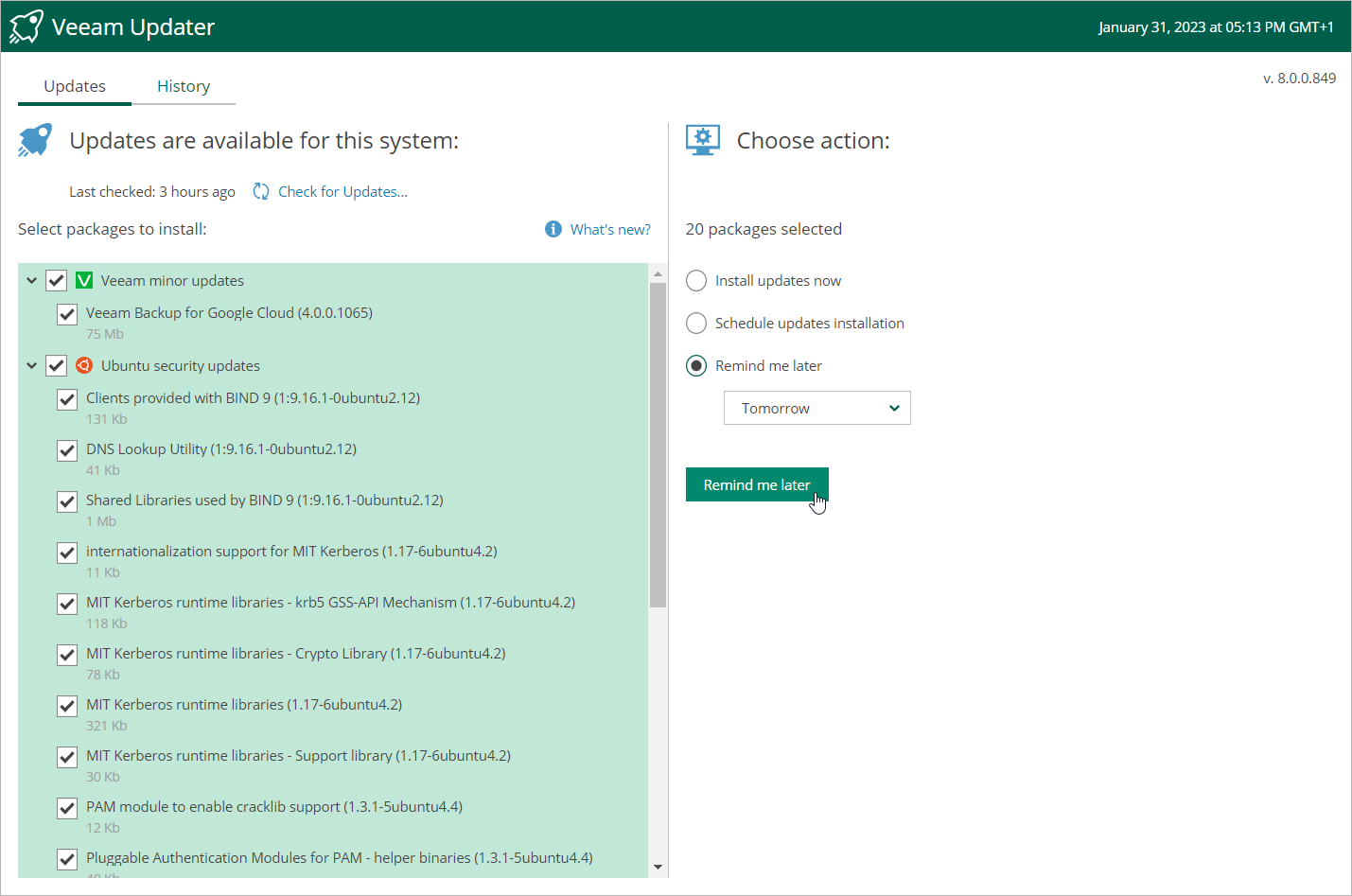Click the package list scroll down arrow
The height and width of the screenshot is (896, 1352).
click(658, 867)
